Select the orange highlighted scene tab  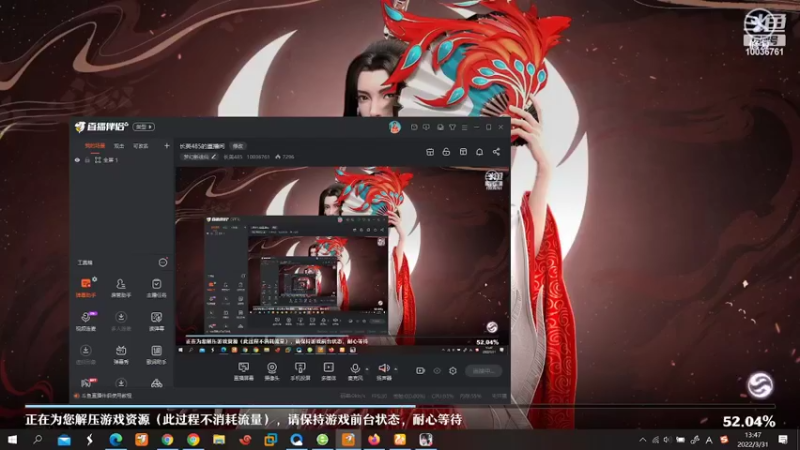[94, 146]
